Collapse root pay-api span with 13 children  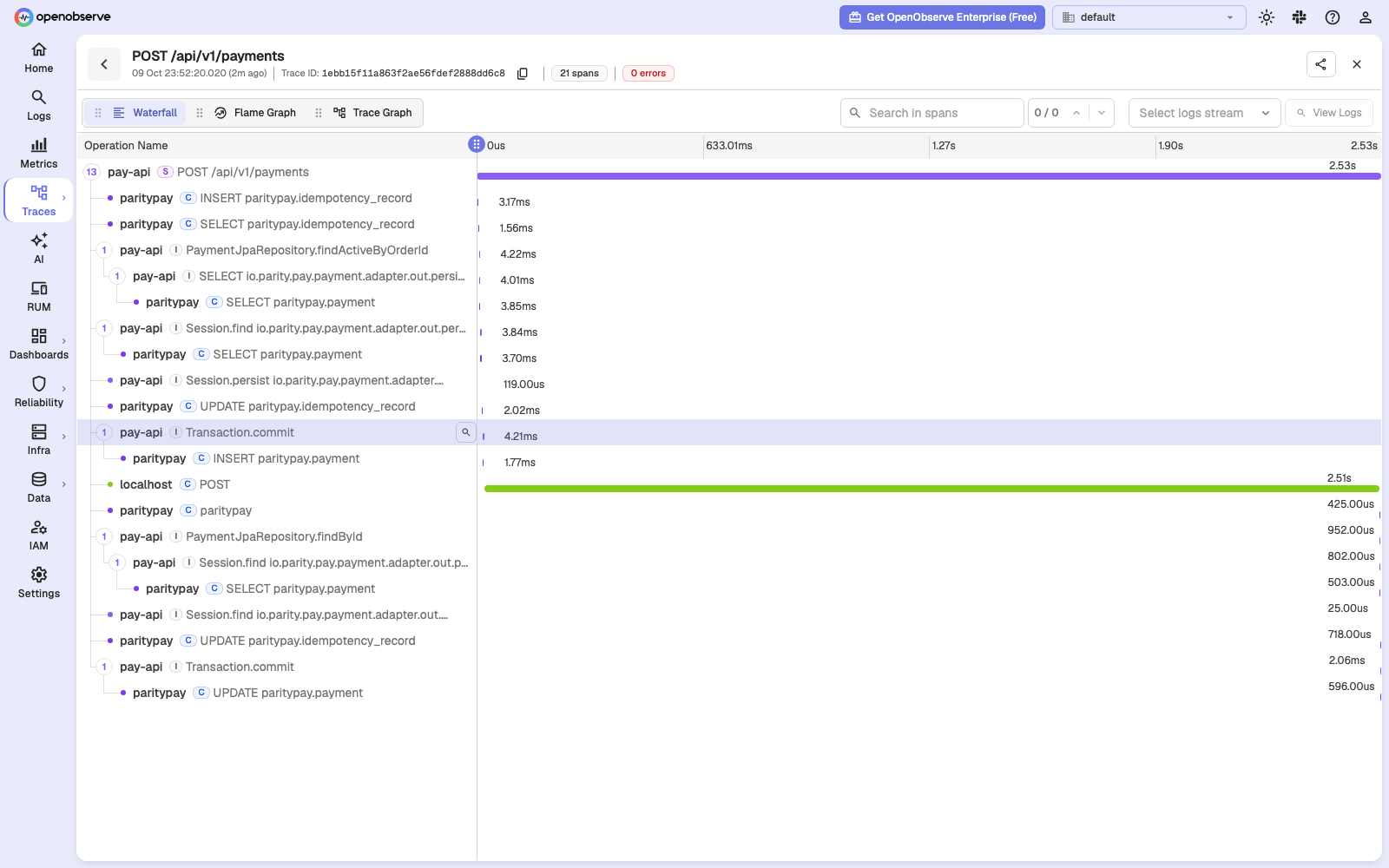(x=91, y=172)
